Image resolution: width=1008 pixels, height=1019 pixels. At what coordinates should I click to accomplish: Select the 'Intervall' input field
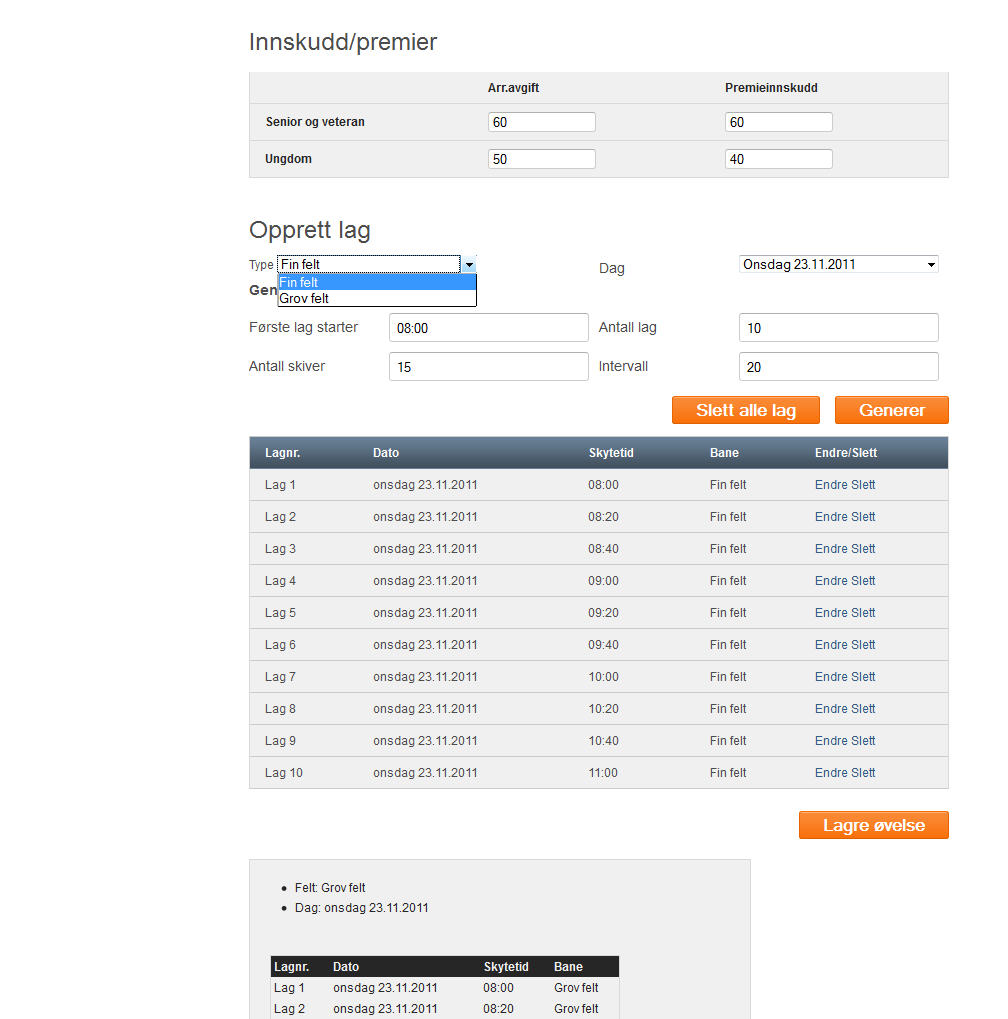[x=838, y=367]
